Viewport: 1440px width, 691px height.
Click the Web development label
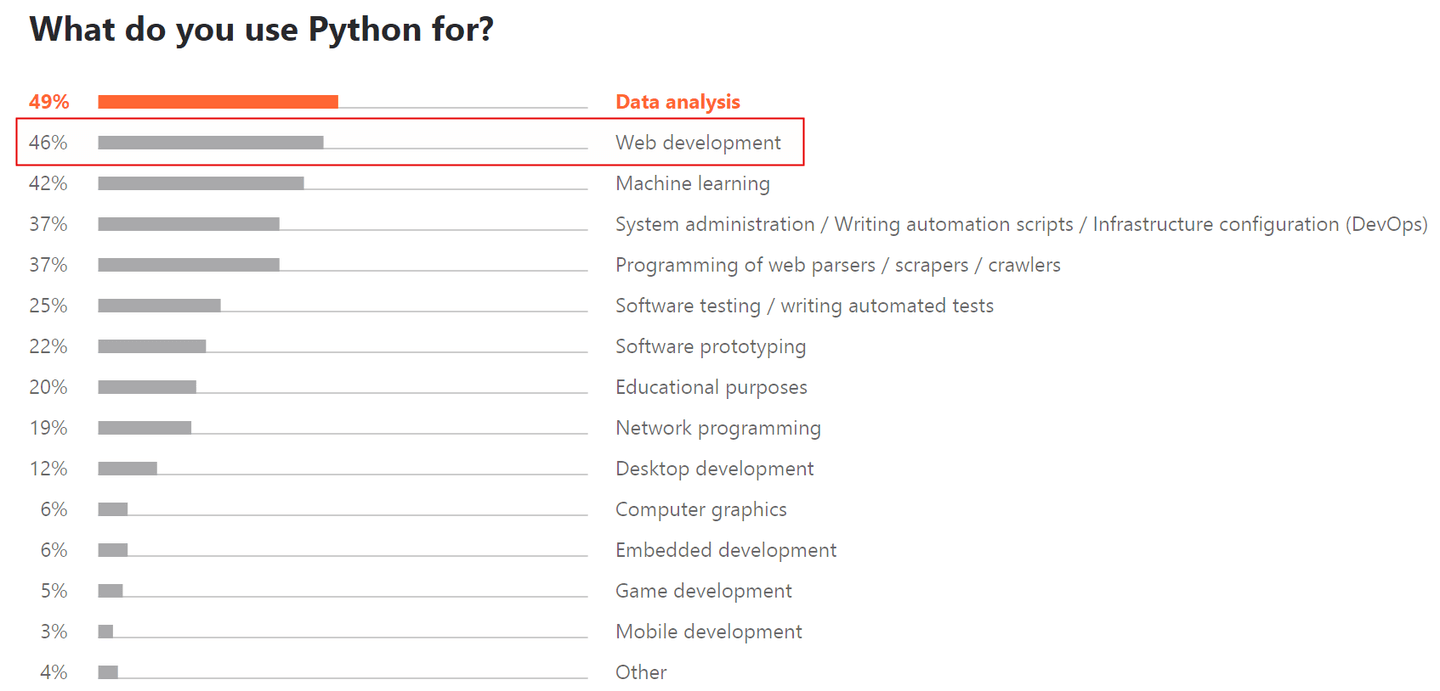pyautogui.click(x=698, y=143)
